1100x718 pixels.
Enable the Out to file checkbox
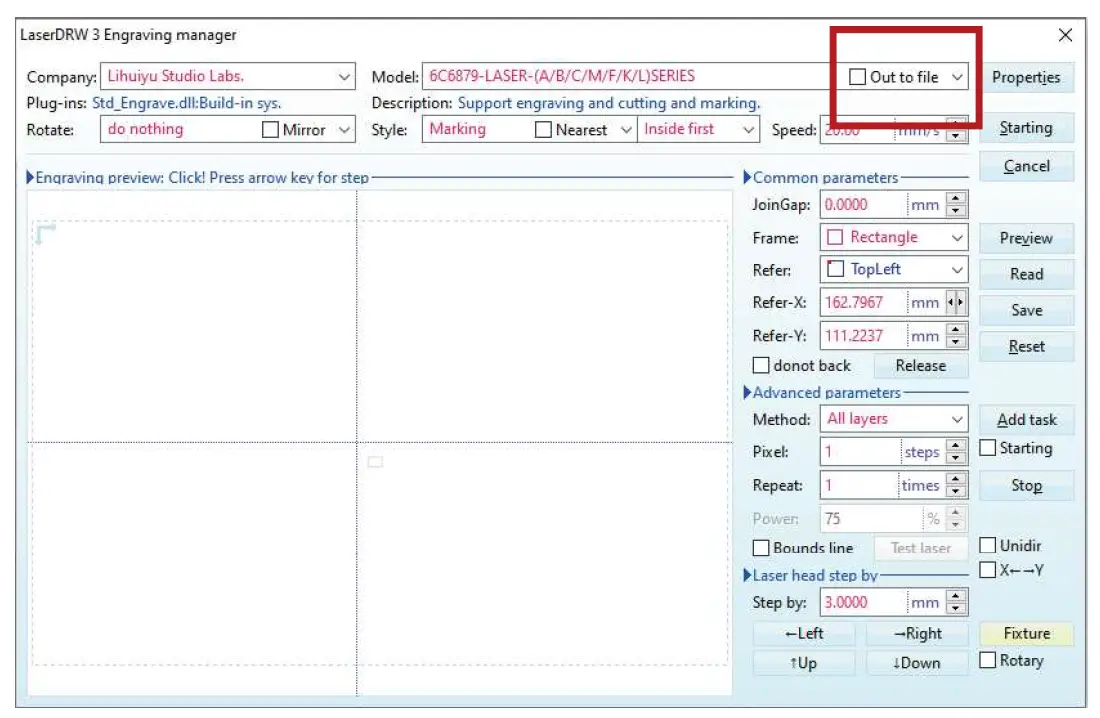(x=857, y=77)
